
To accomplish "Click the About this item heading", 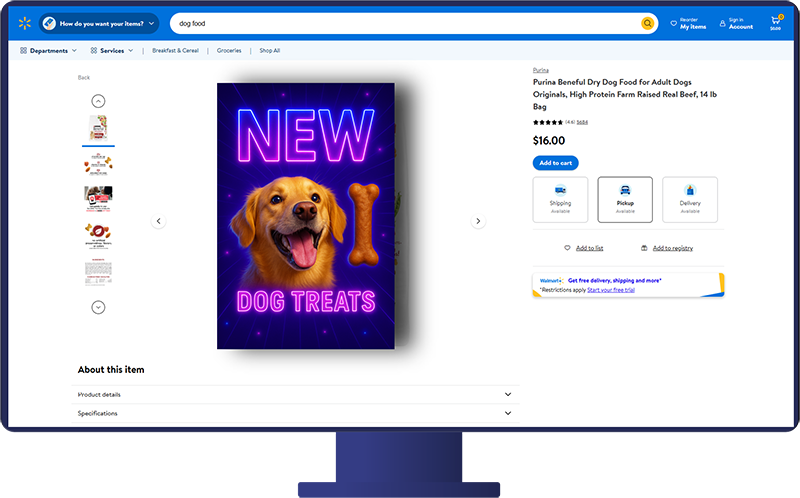I will pos(111,369).
